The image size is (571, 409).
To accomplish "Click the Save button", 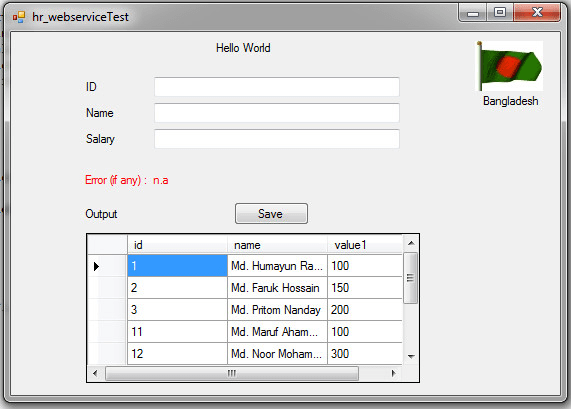I will pos(271,213).
